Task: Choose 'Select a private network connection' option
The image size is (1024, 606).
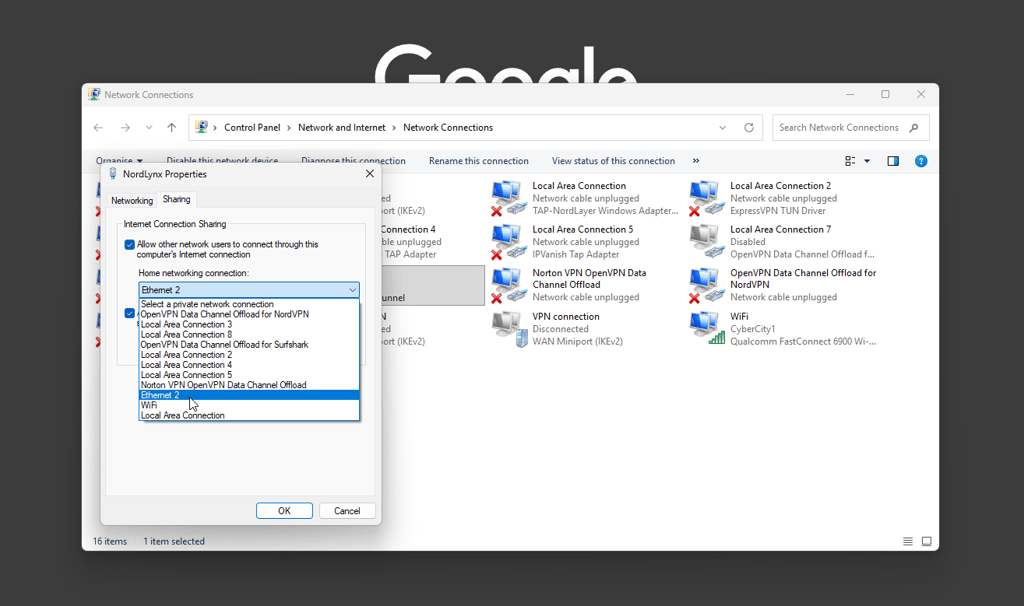Action: [x=249, y=304]
